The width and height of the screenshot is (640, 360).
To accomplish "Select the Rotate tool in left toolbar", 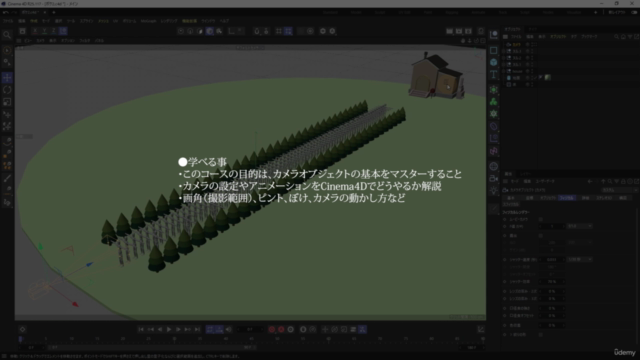I will coord(7,90).
